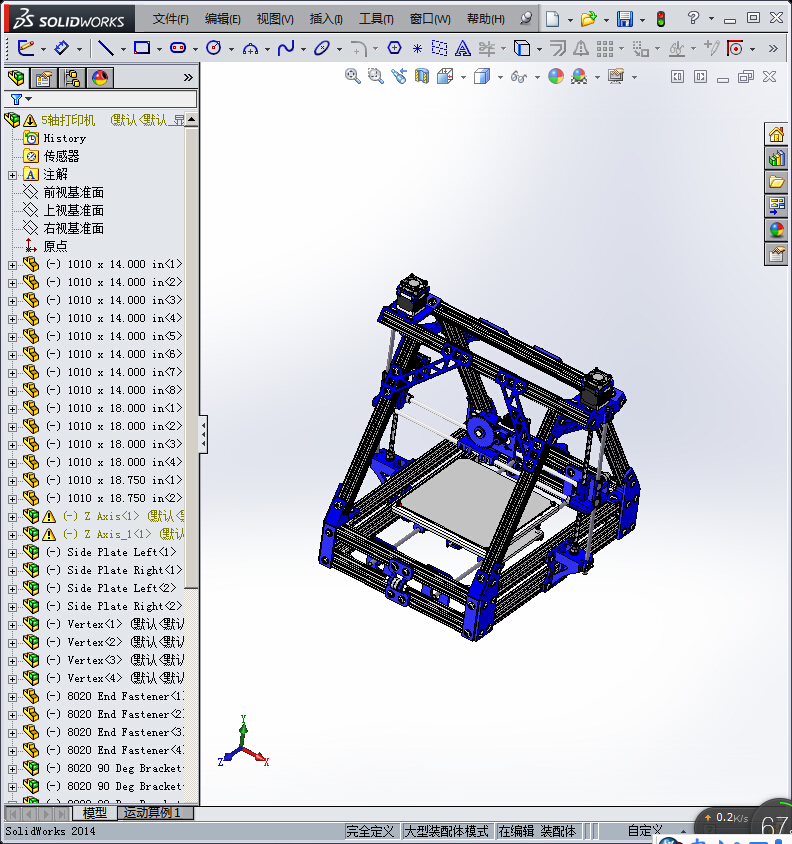
Task: Expand the 注解 tree node
Action: coord(12,175)
